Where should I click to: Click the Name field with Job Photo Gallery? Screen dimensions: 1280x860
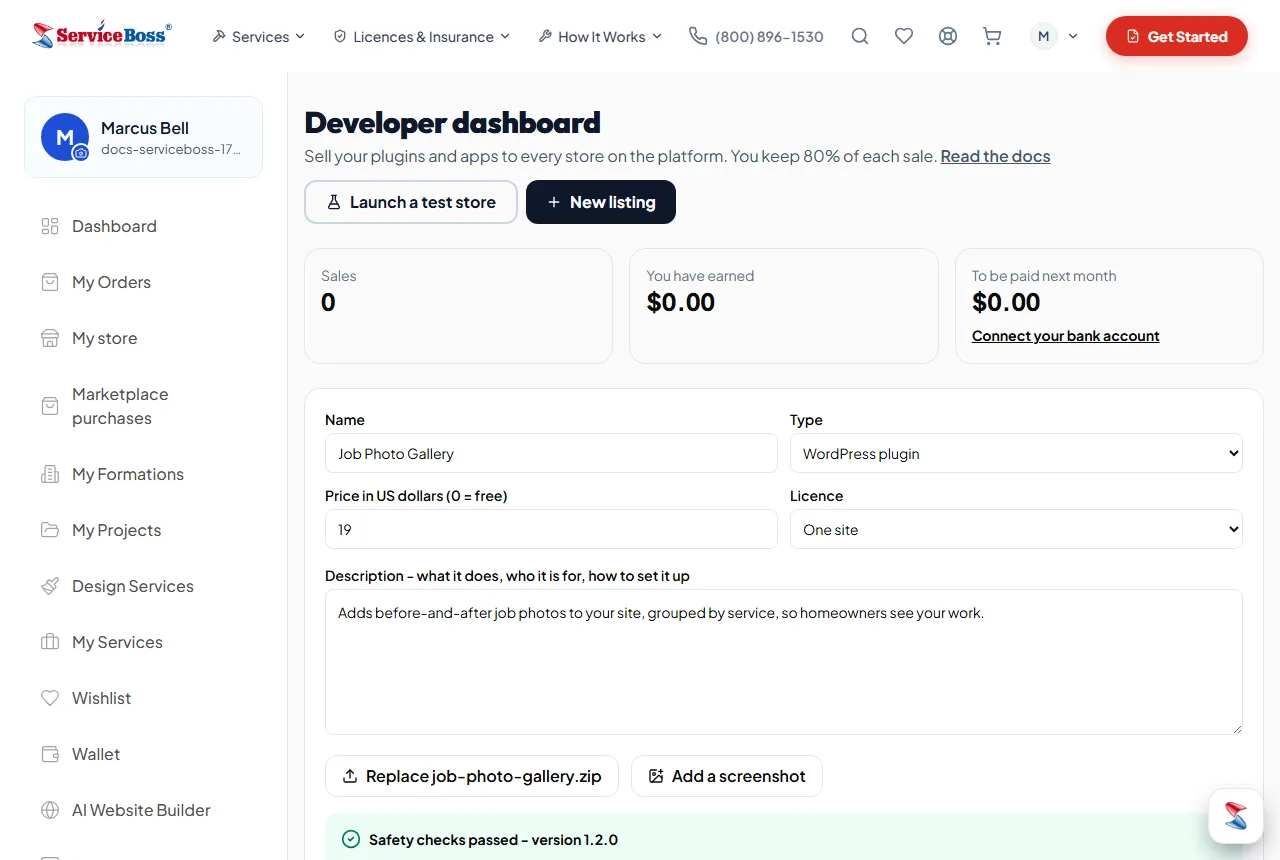(551, 453)
